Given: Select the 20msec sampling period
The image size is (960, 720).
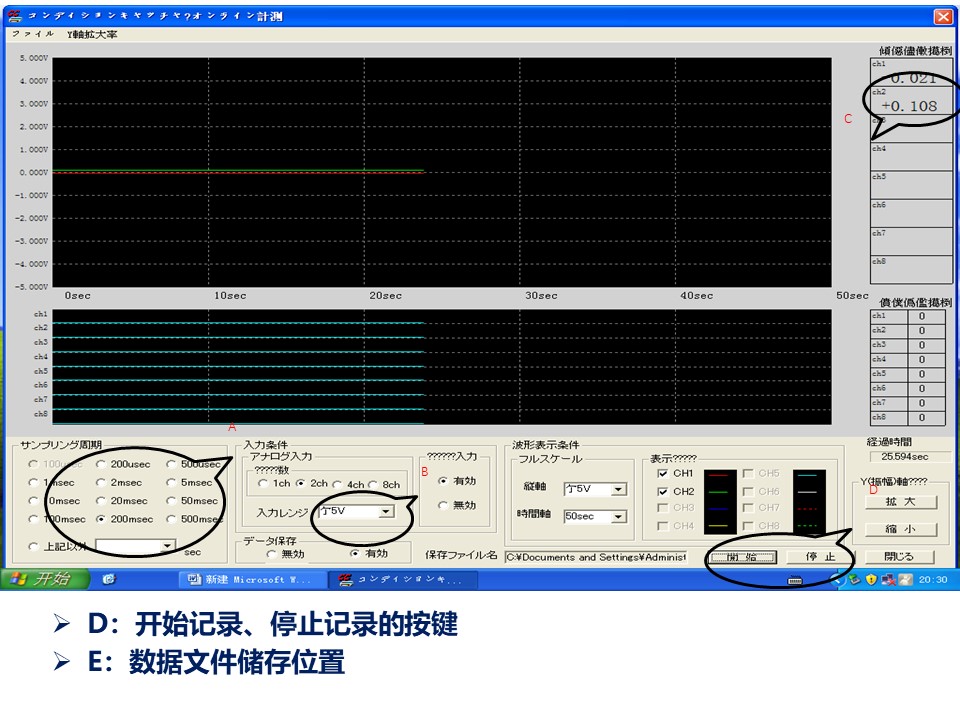Looking at the screenshot, I should [x=101, y=501].
